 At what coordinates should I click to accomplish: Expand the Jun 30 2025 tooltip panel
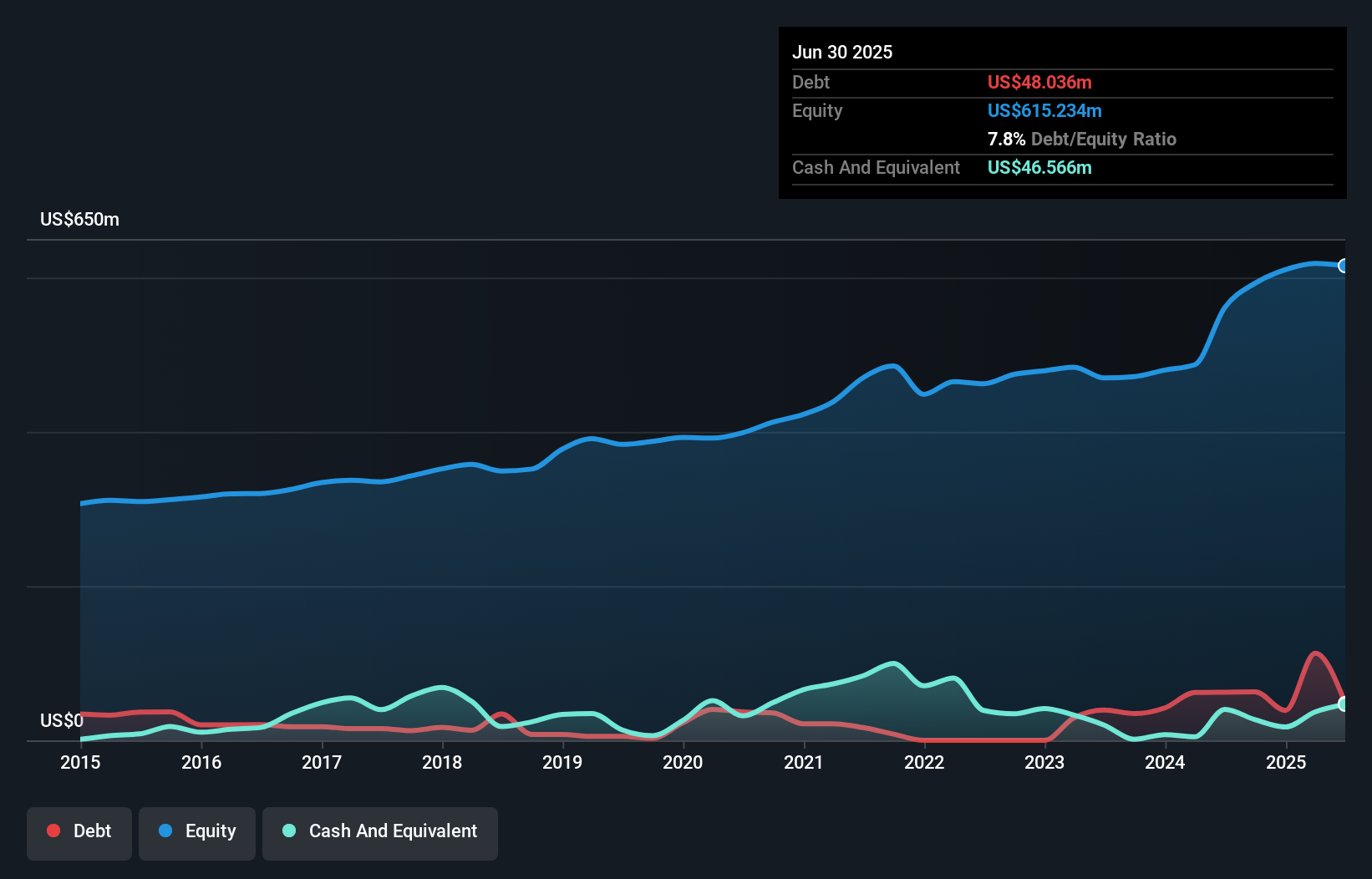coord(842,52)
